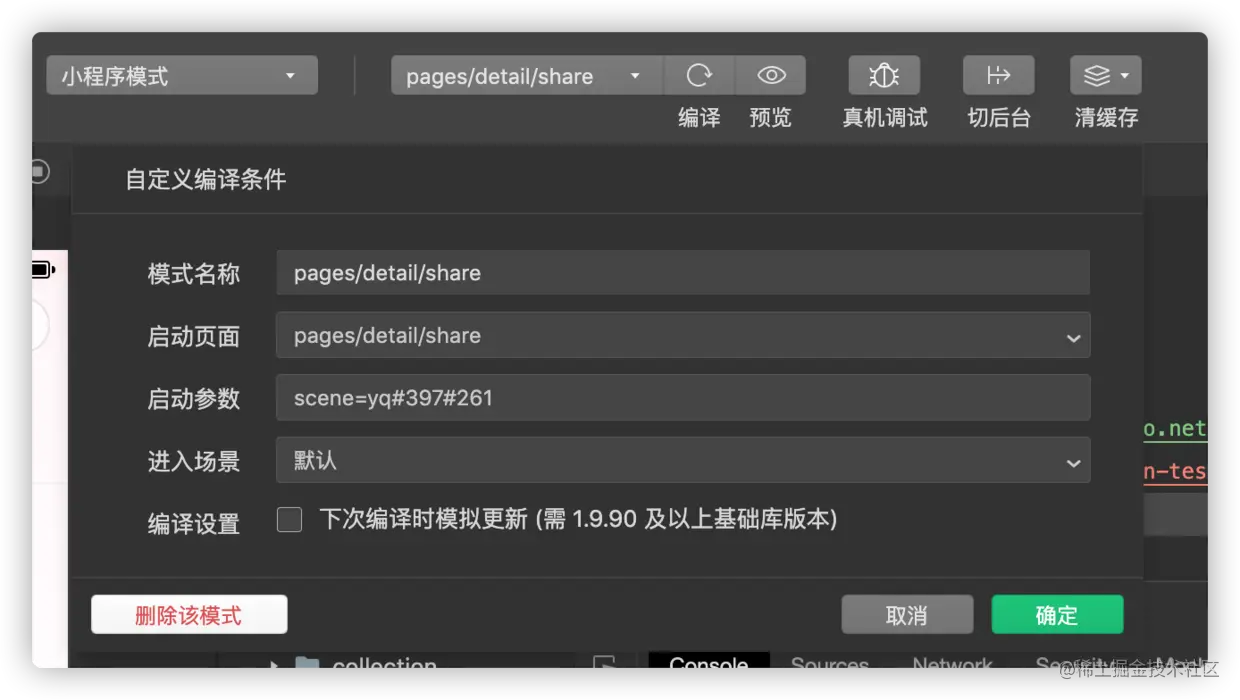Click the 启动参数 input field

[x=683, y=398]
